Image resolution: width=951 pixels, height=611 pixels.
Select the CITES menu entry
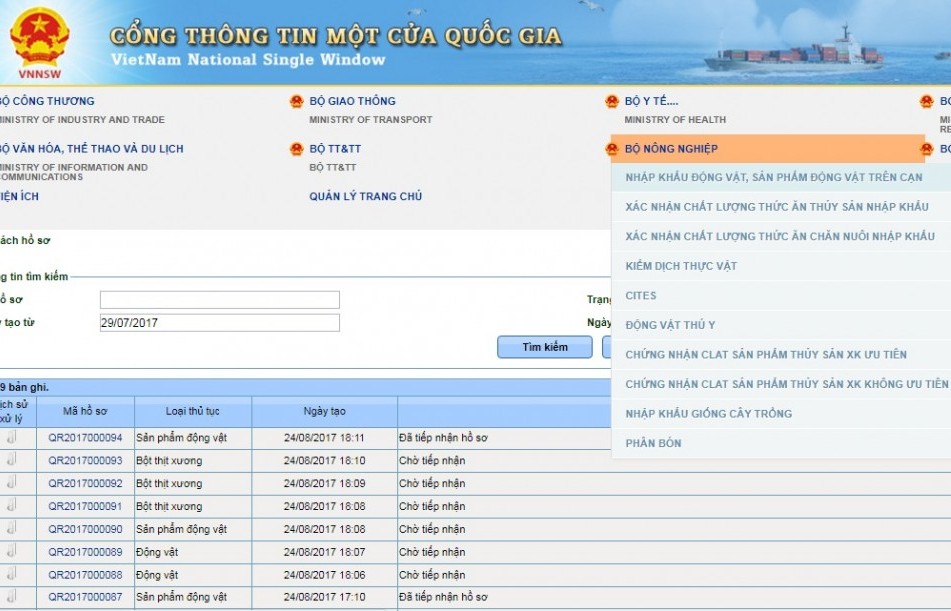coord(641,295)
